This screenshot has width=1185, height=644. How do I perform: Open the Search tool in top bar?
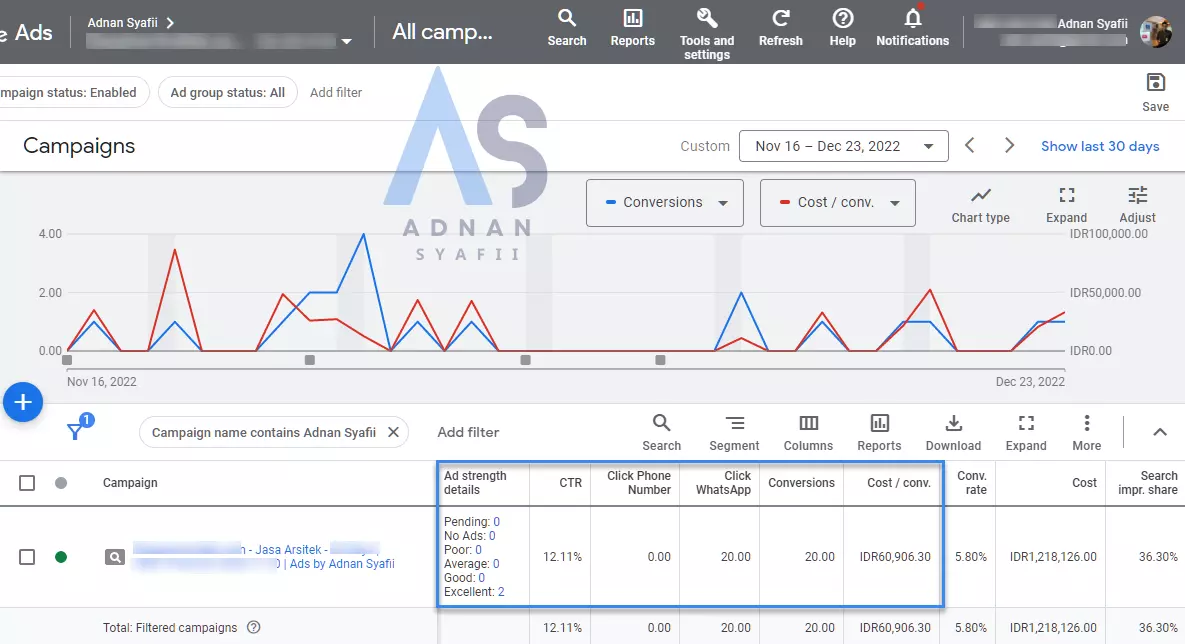click(566, 27)
